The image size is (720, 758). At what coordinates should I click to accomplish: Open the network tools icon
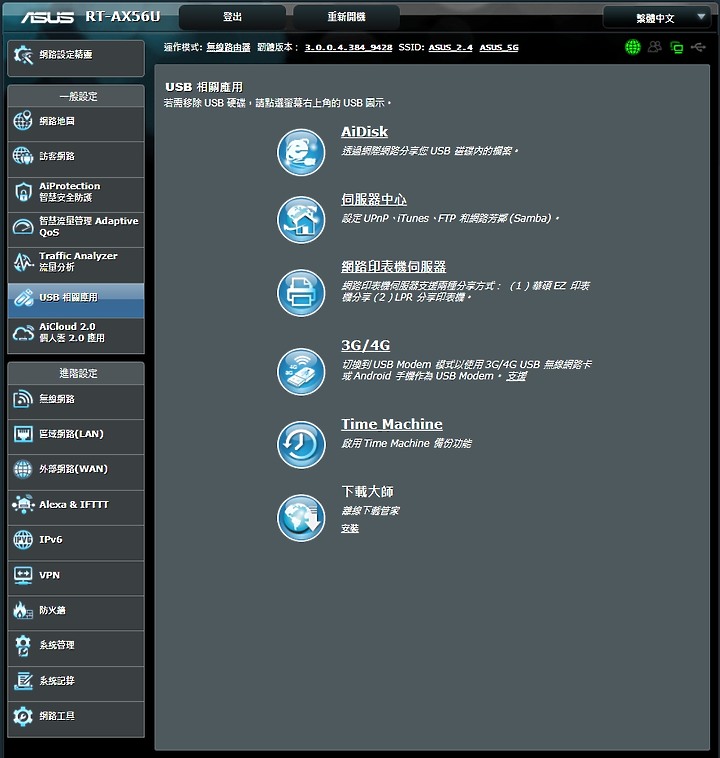pyautogui.click(x=23, y=716)
